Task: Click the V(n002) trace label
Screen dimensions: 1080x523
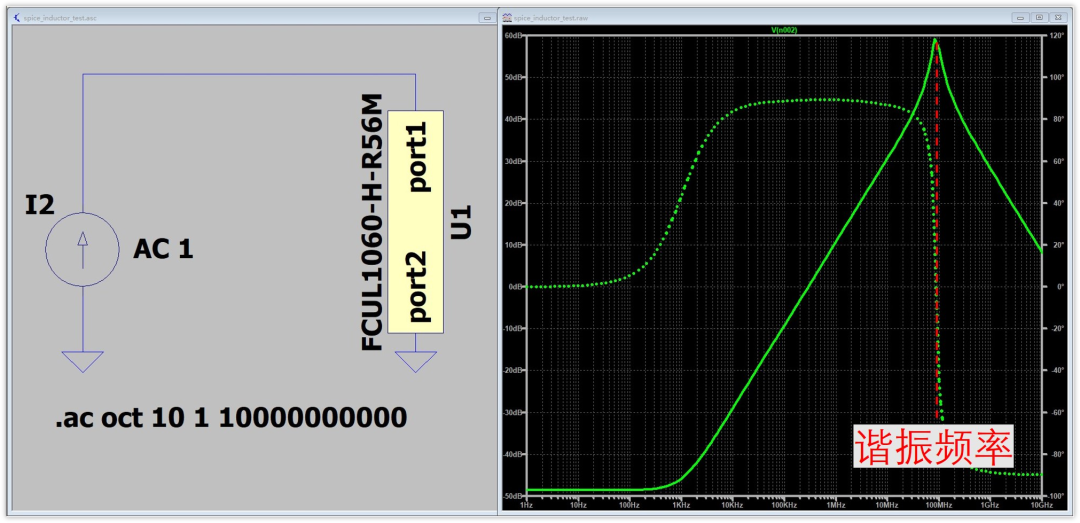Action: 784,30
